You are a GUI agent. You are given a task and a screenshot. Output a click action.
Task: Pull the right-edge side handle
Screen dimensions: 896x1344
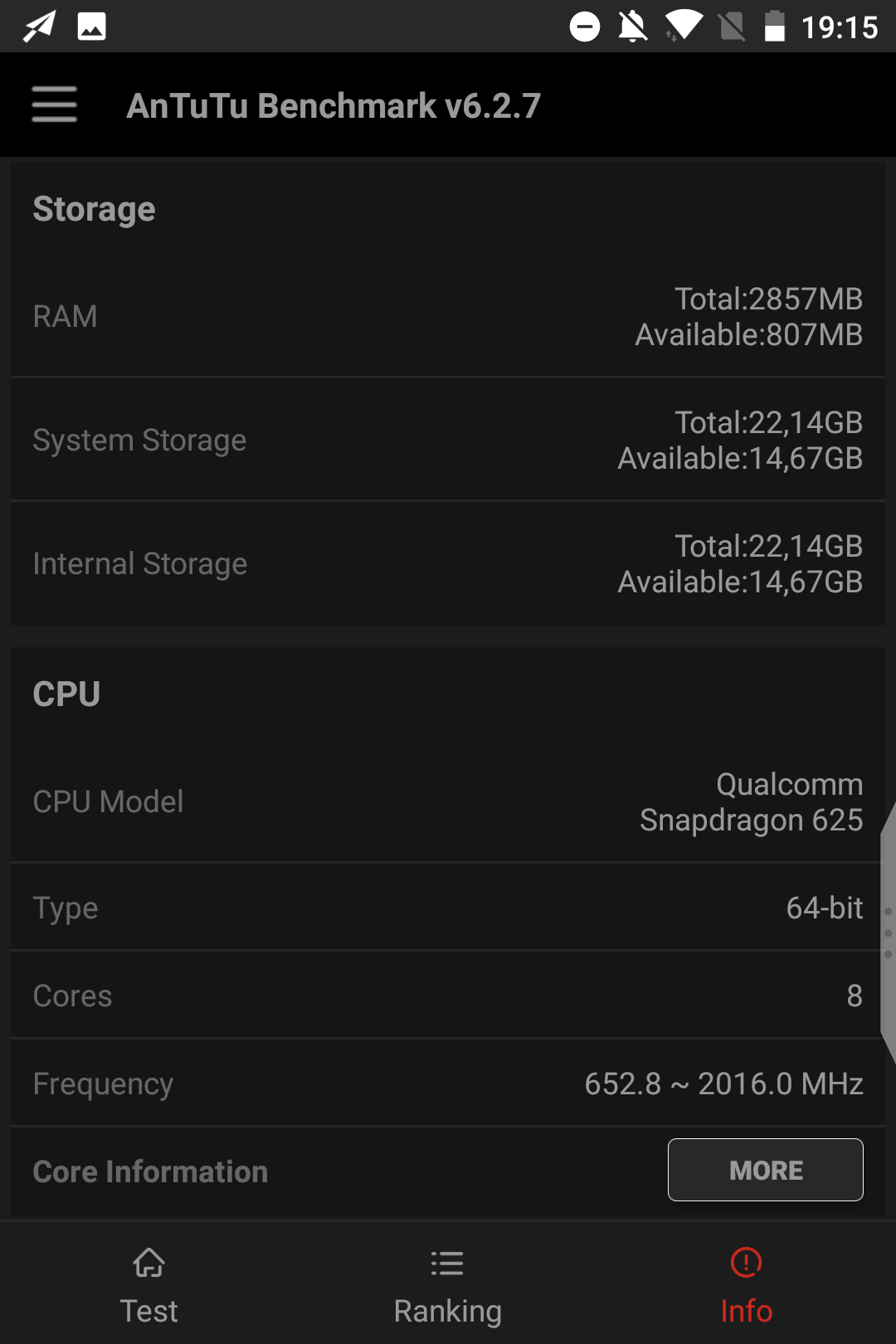[888, 933]
